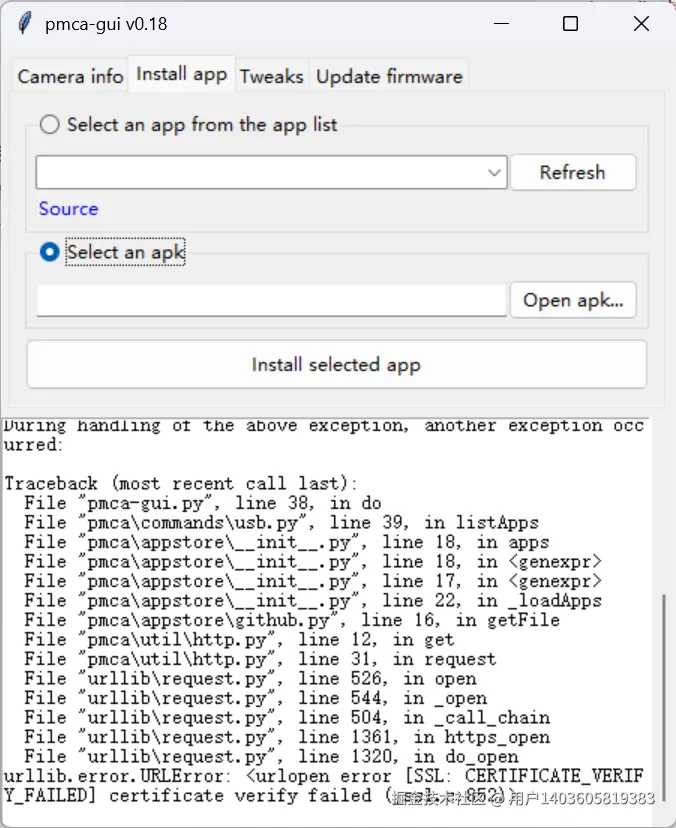The height and width of the screenshot is (828, 676).
Task: Expand the app list dropdown arrow
Action: 494,173
